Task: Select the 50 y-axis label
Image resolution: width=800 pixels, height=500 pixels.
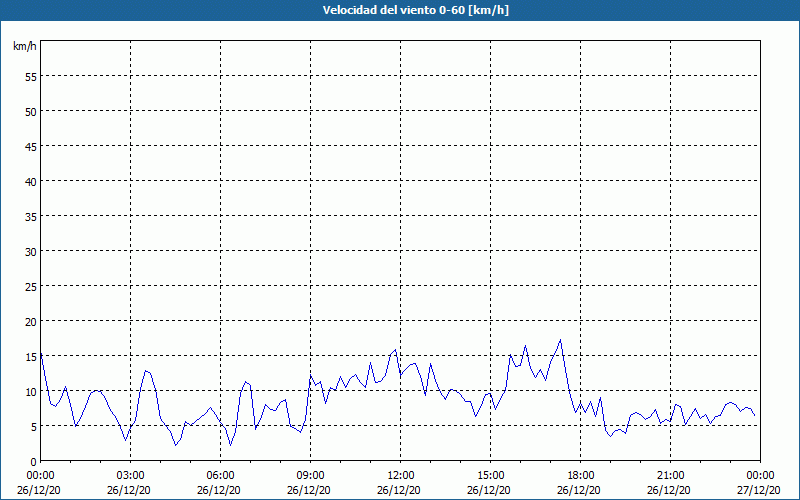Action: pos(31,112)
